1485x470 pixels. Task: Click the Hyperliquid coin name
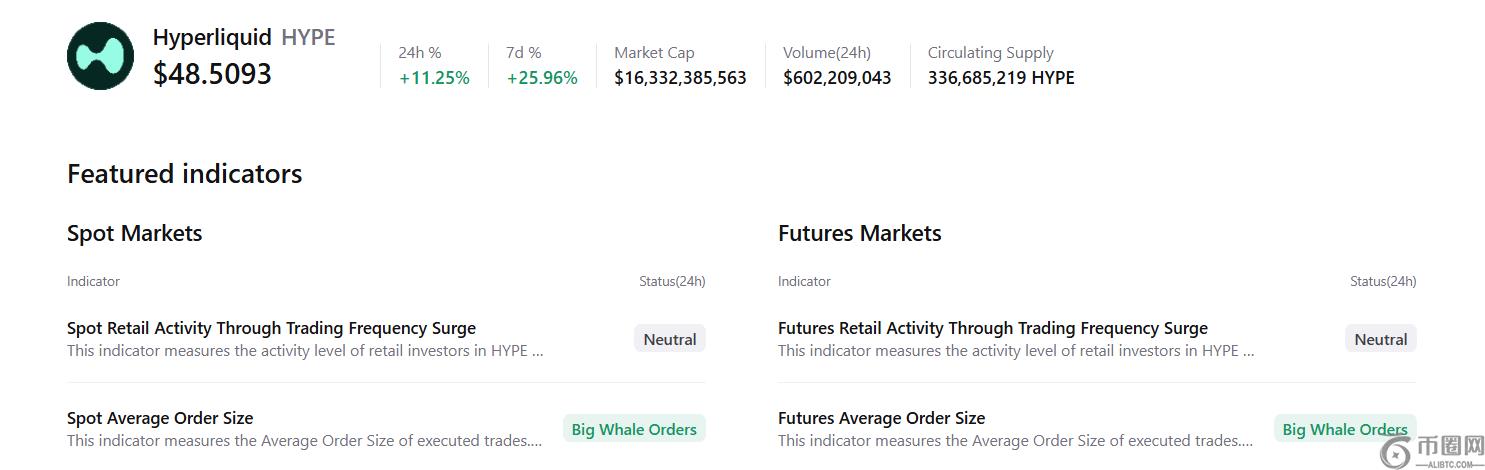click(x=212, y=37)
